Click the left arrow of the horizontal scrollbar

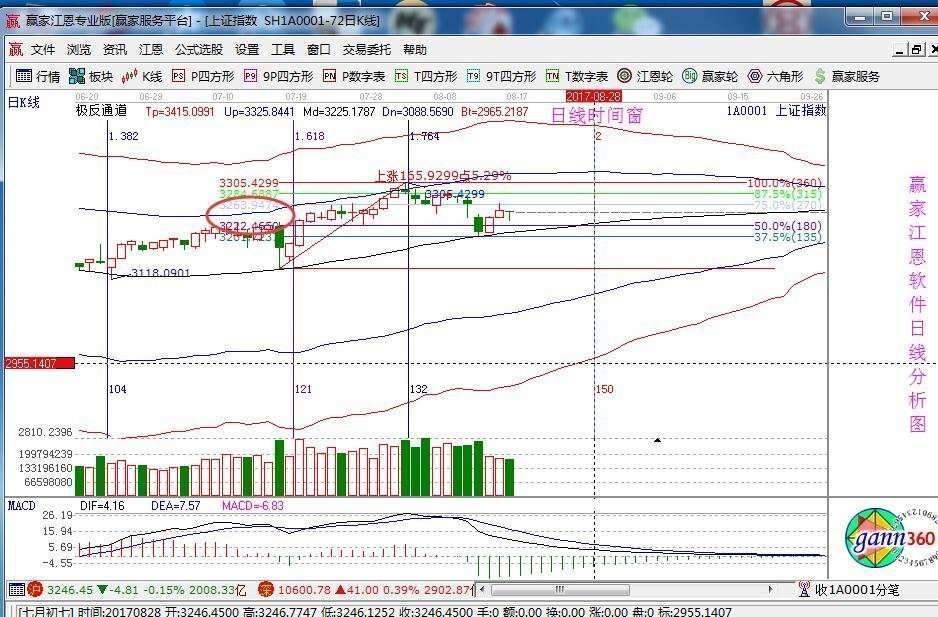pos(483,589)
